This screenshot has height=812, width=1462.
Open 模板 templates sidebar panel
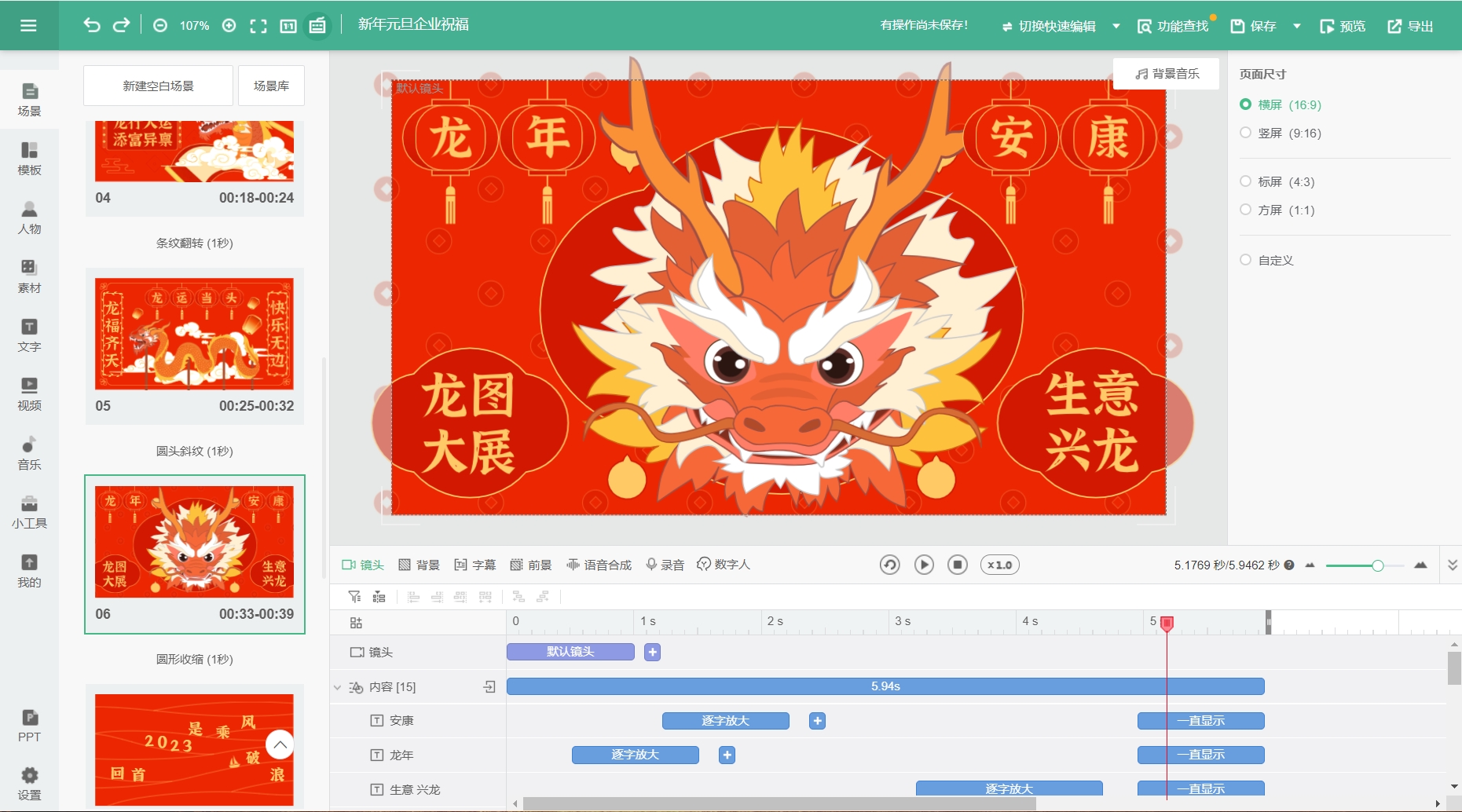(x=29, y=159)
